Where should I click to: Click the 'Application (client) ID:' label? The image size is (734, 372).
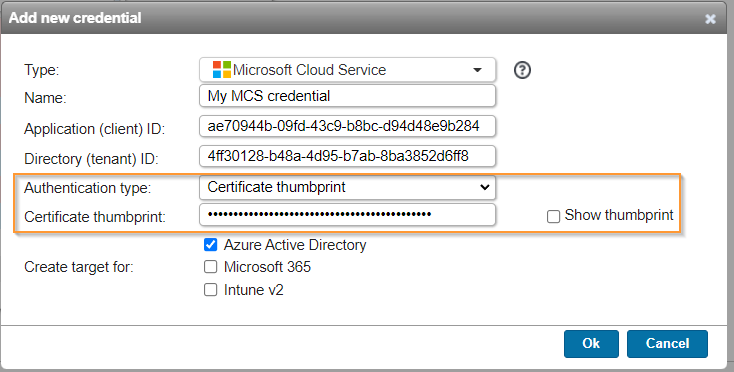coord(95,129)
